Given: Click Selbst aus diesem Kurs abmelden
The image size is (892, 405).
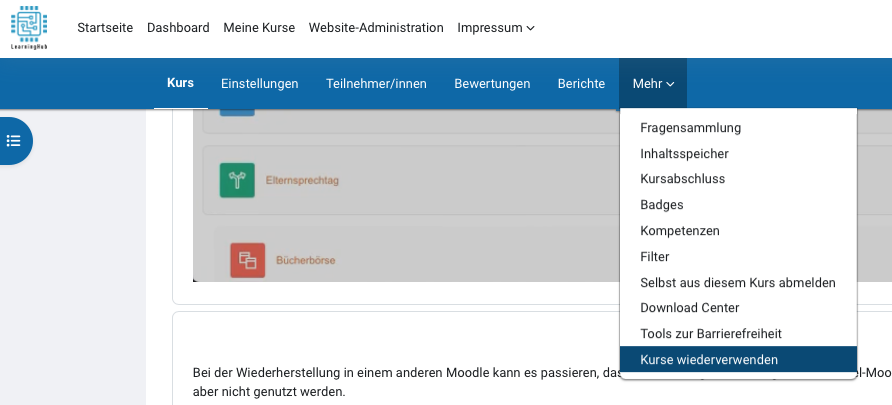Looking at the screenshot, I should (x=737, y=283).
